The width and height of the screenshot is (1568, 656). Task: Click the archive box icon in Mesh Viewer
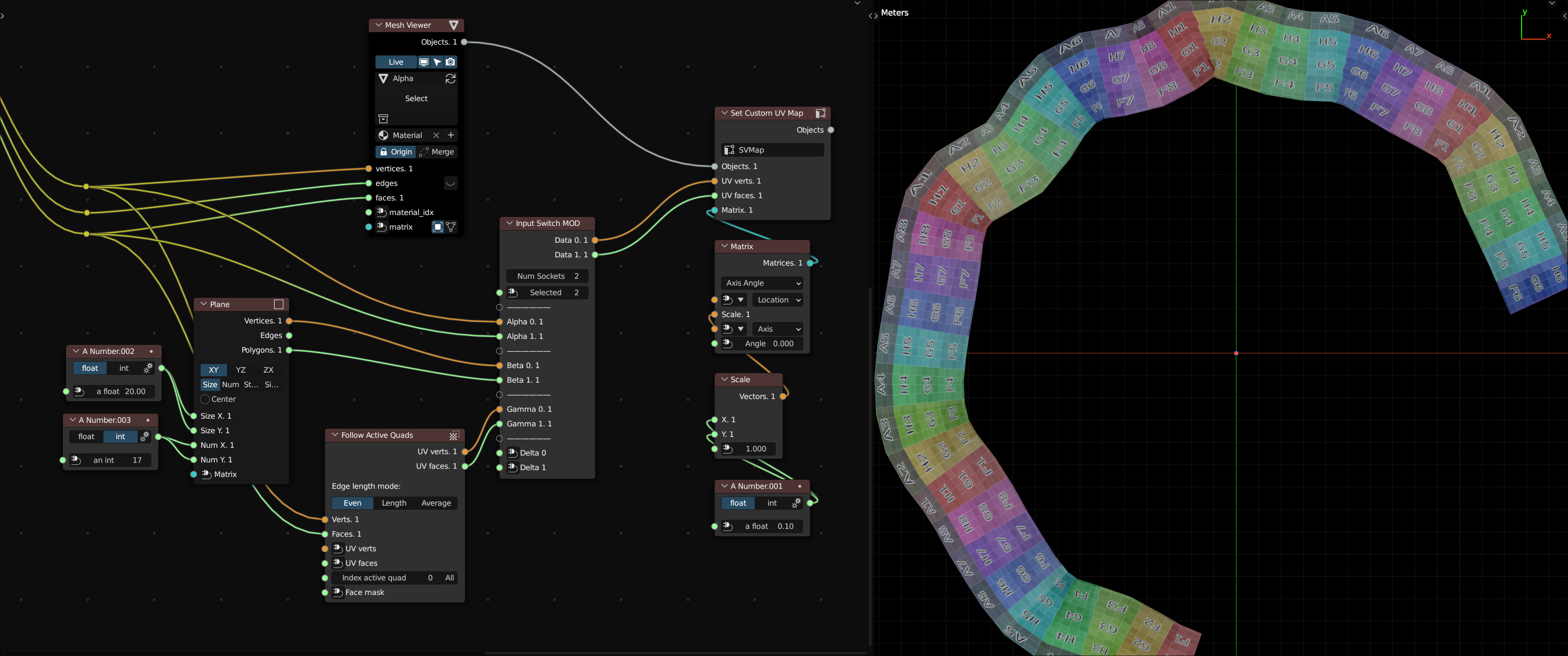383,118
